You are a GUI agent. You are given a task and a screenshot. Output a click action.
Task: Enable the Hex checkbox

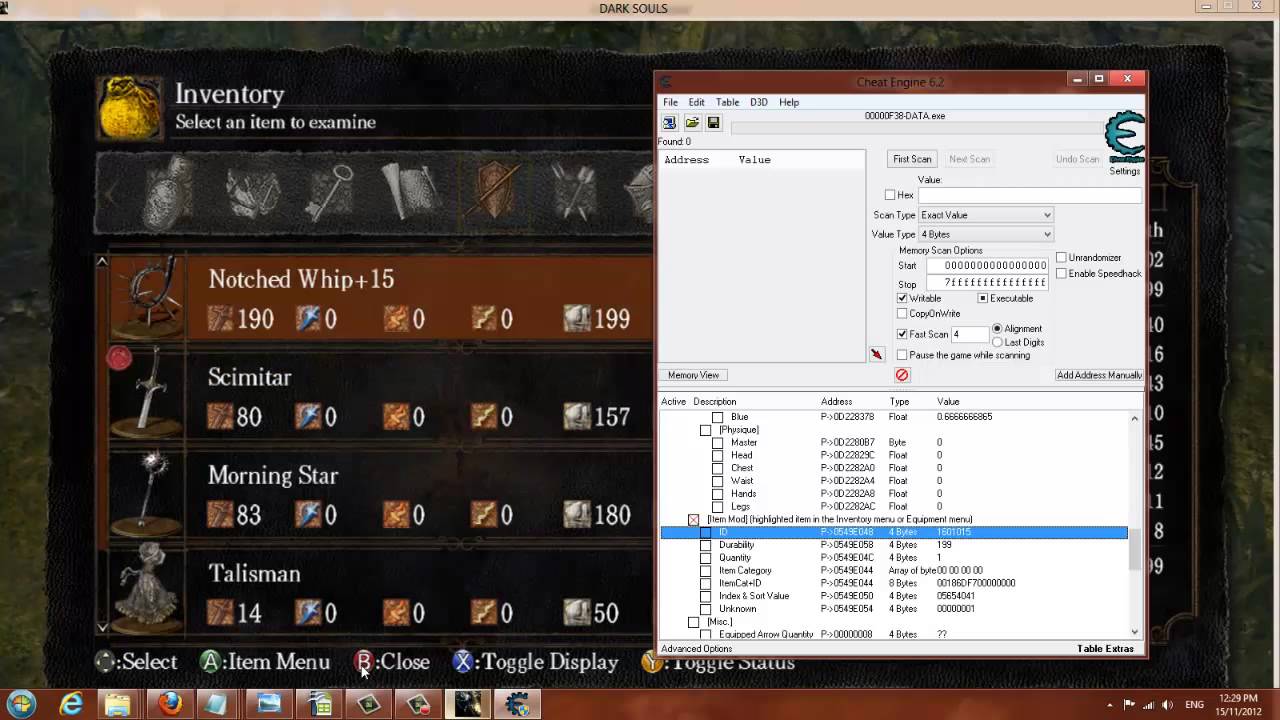point(890,195)
